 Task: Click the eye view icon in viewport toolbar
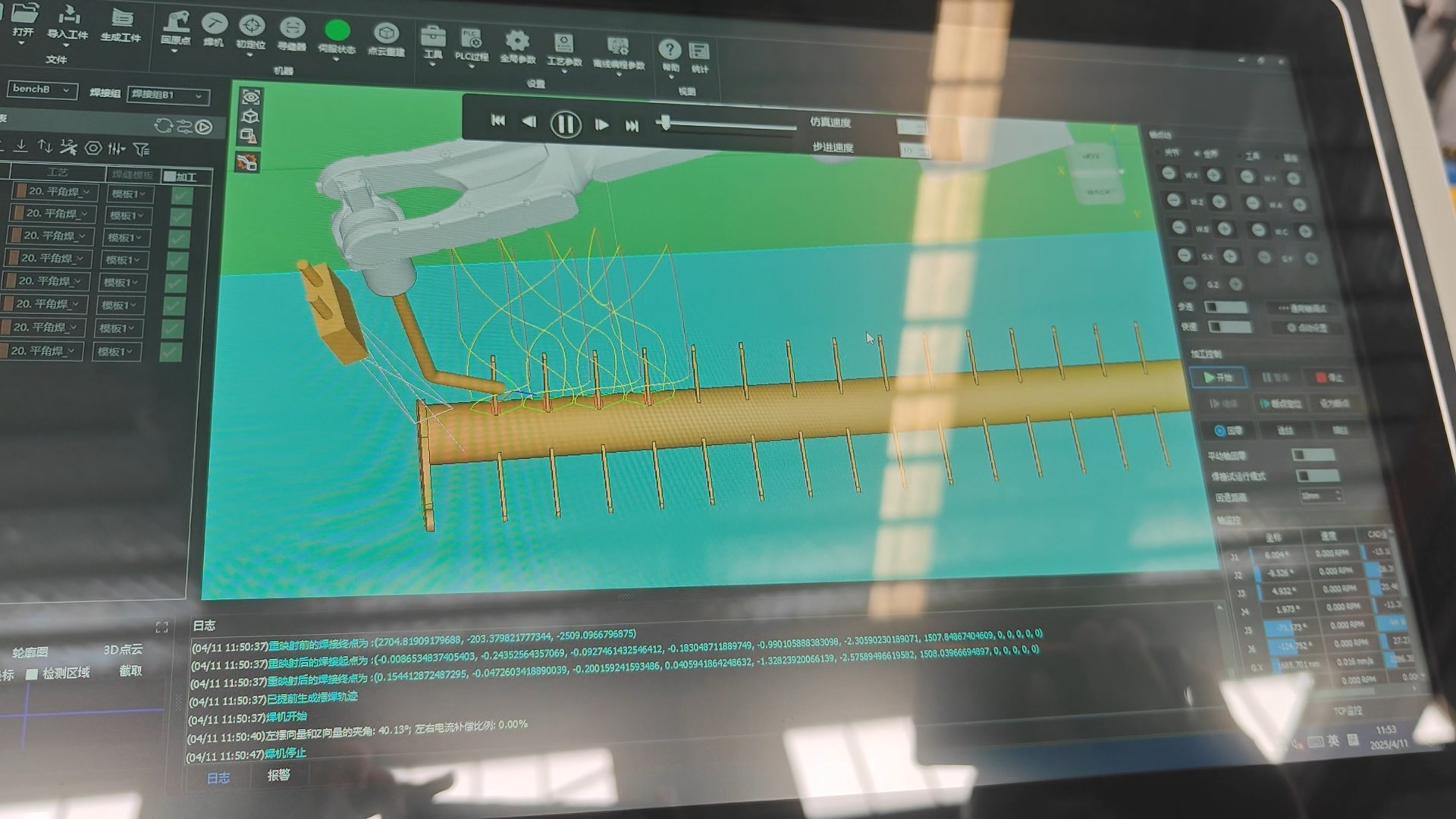tap(251, 97)
